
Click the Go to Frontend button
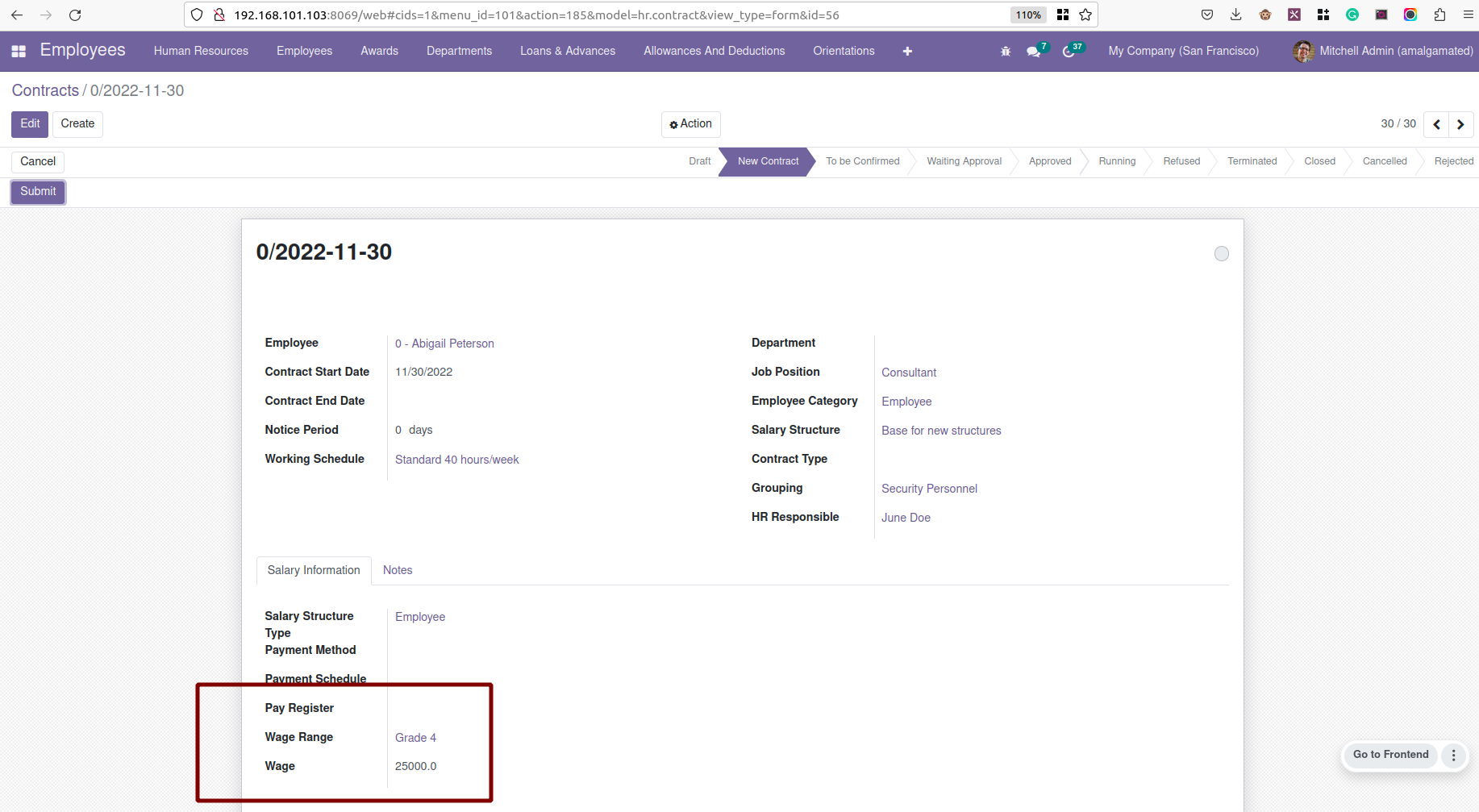point(1390,756)
